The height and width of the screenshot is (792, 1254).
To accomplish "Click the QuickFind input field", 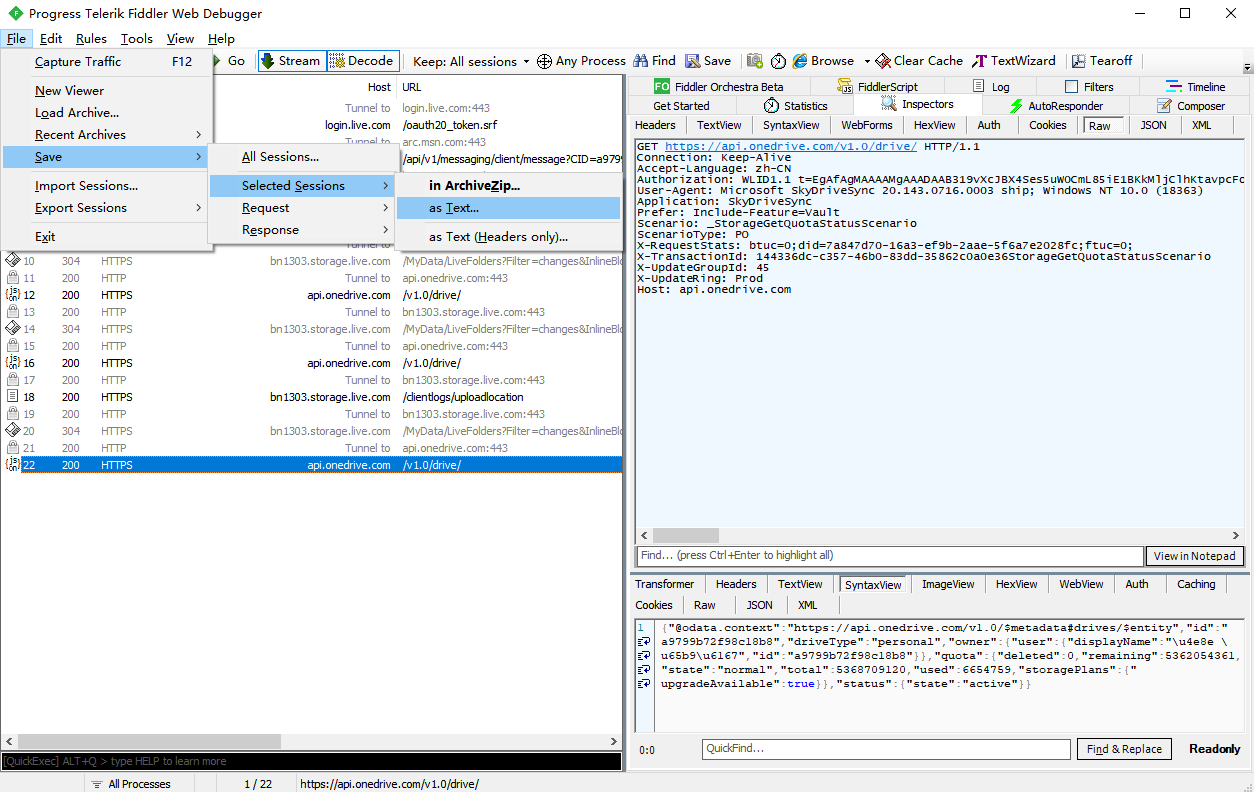I will [x=886, y=749].
